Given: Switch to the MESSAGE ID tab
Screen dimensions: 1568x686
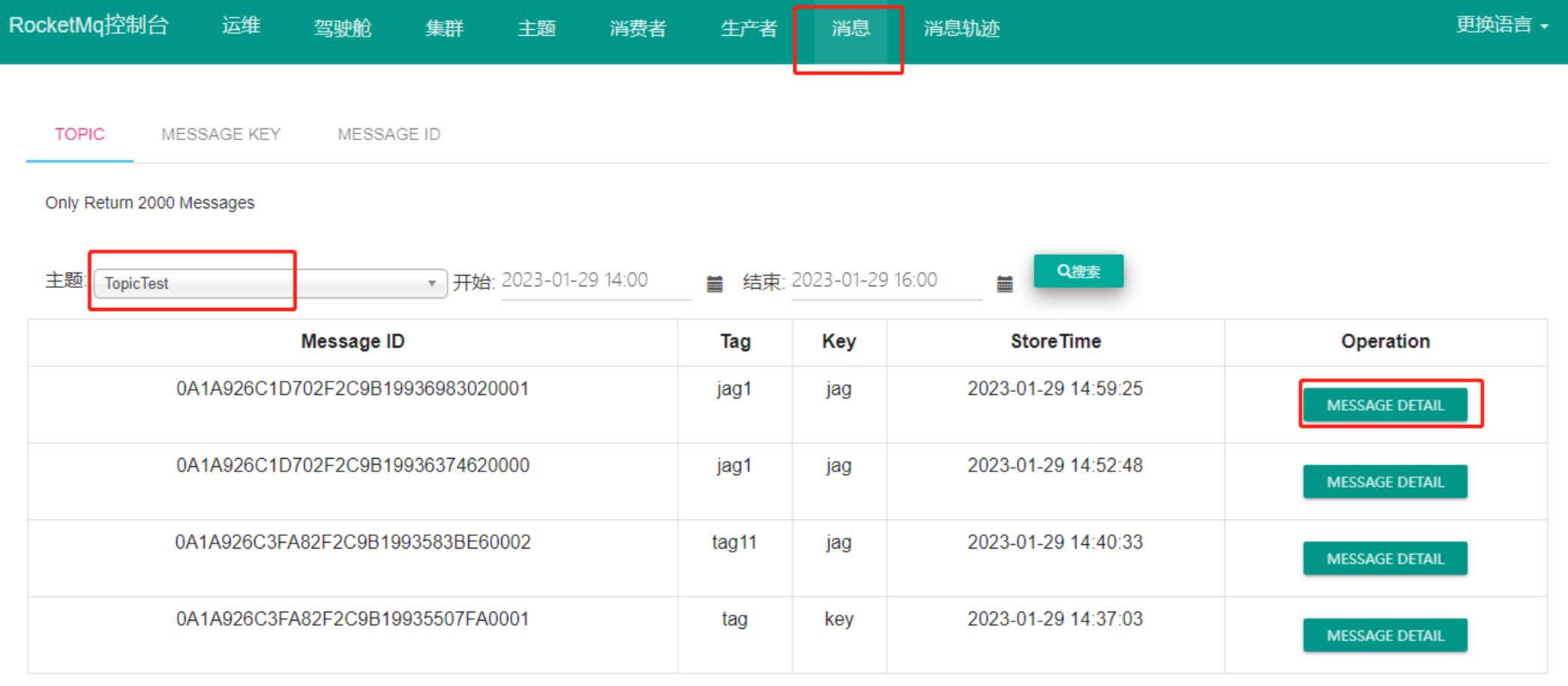Looking at the screenshot, I should pyautogui.click(x=389, y=134).
